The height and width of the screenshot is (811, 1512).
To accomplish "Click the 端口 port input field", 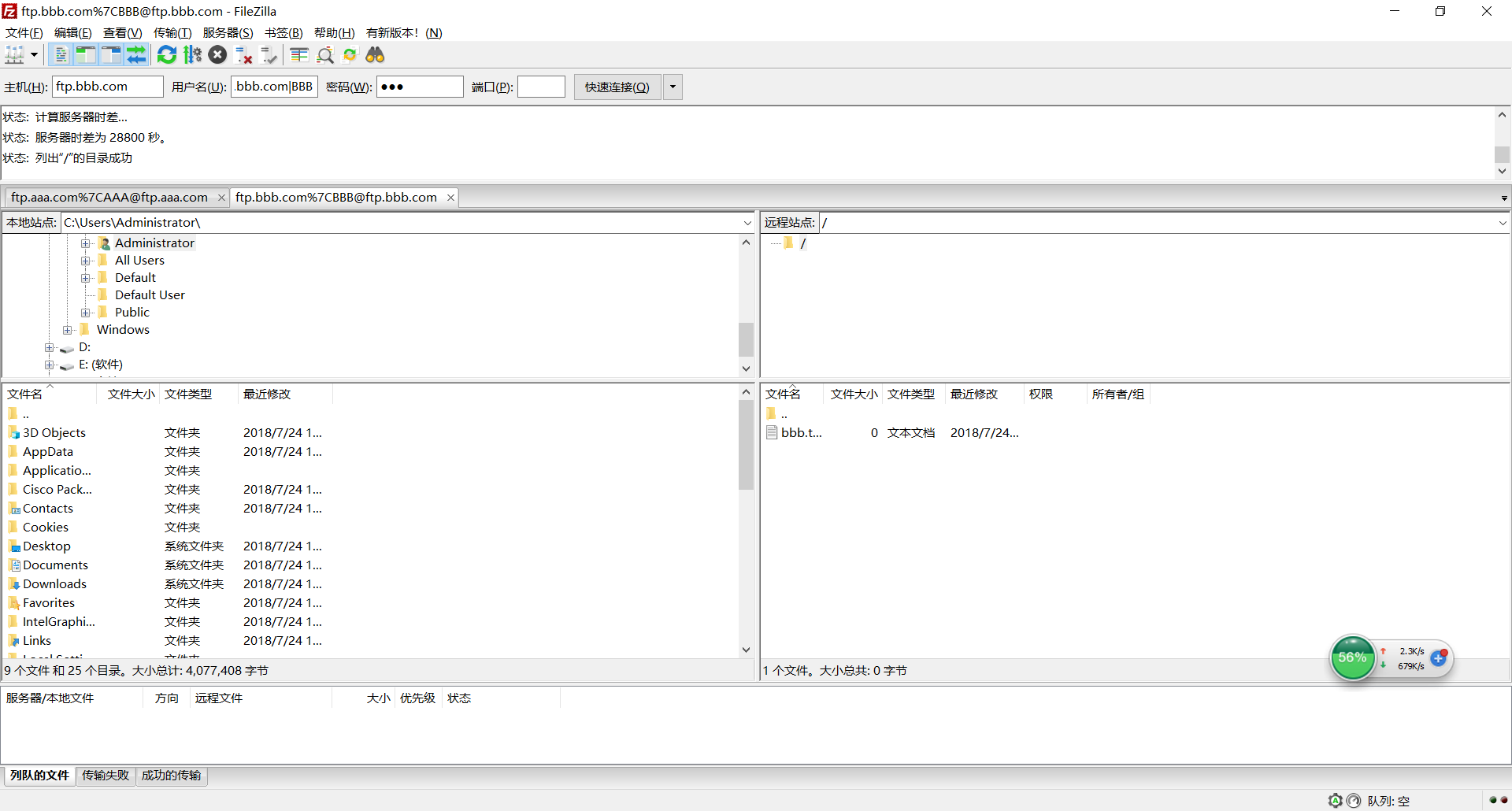I will 541,87.
